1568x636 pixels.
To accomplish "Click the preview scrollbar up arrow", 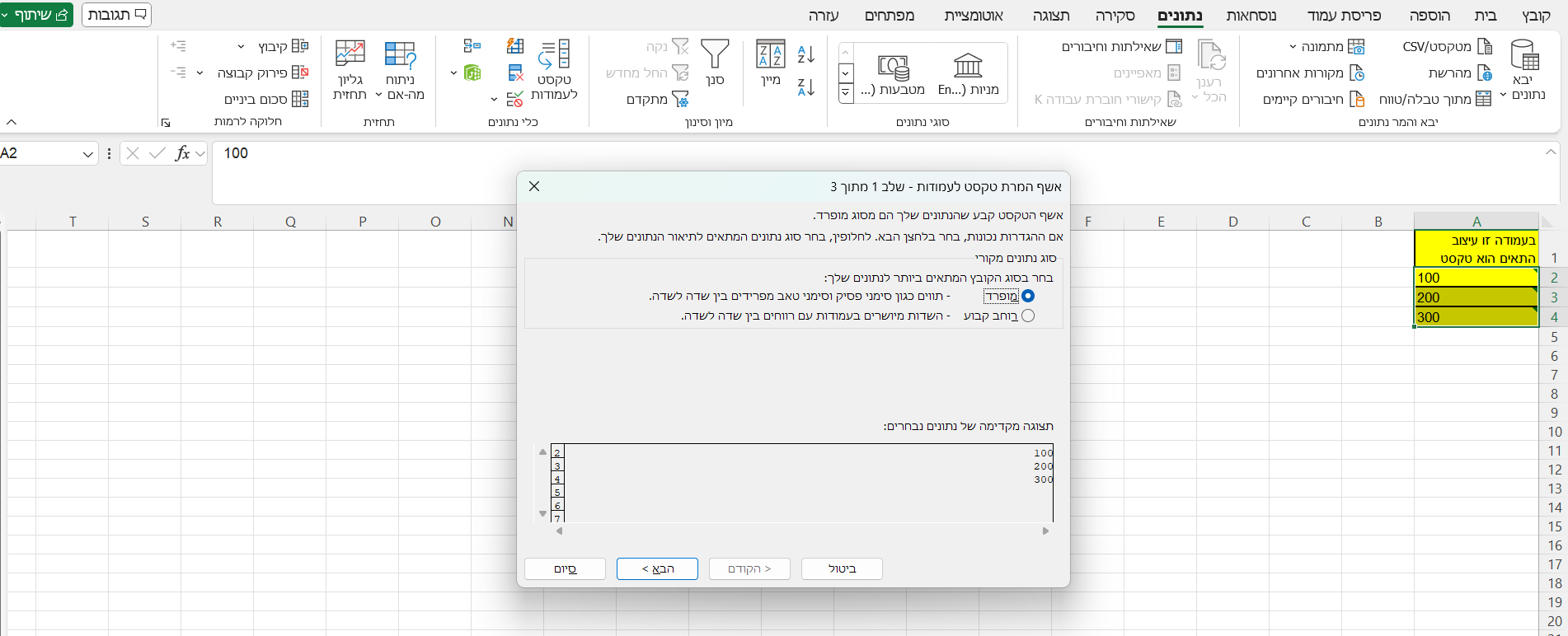I will click(x=542, y=451).
